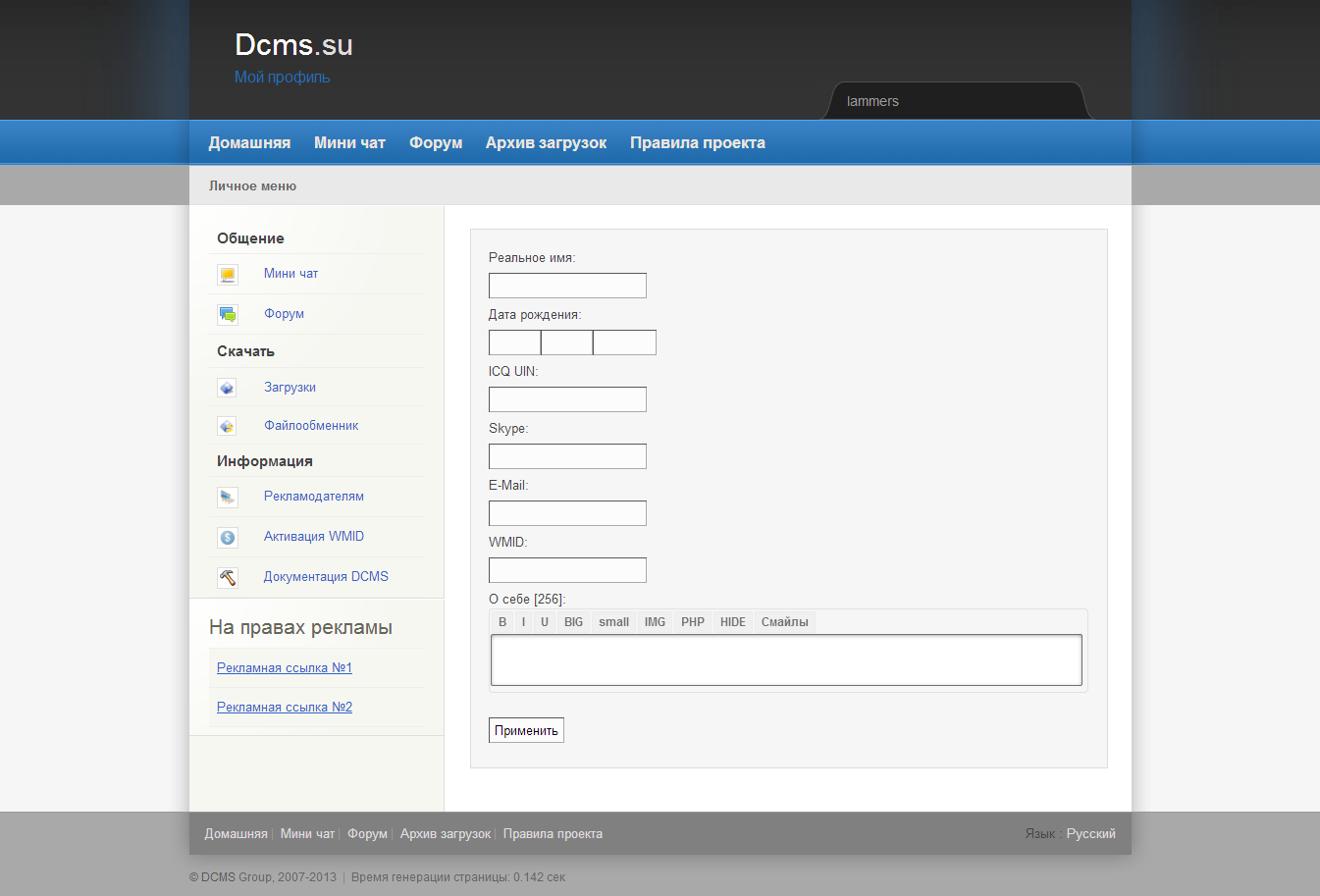The width and height of the screenshot is (1320, 896).
Task: Focus the ICQ UIN input field
Action: click(x=567, y=399)
